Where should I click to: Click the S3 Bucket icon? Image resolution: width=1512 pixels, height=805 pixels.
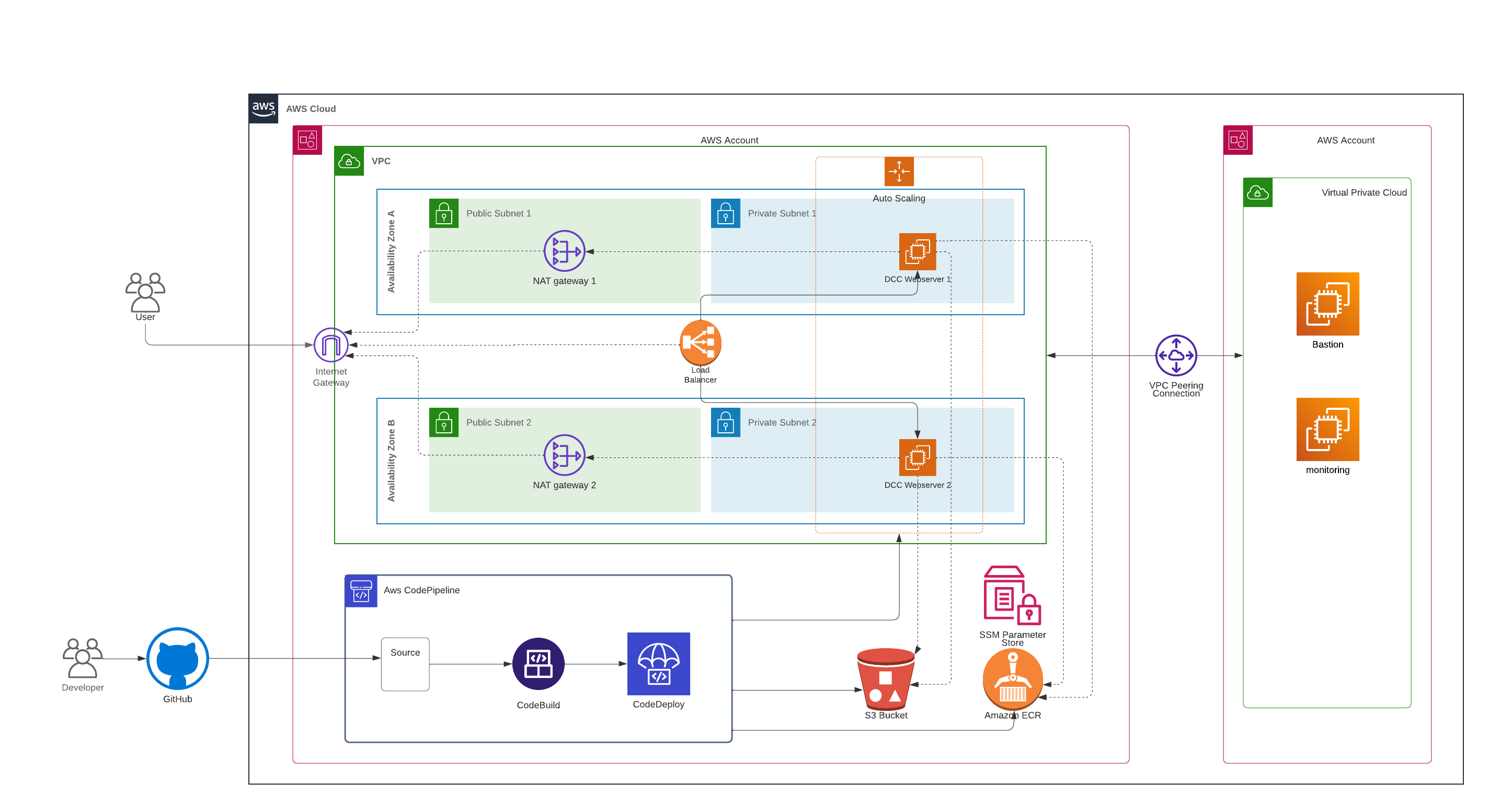tap(885, 679)
